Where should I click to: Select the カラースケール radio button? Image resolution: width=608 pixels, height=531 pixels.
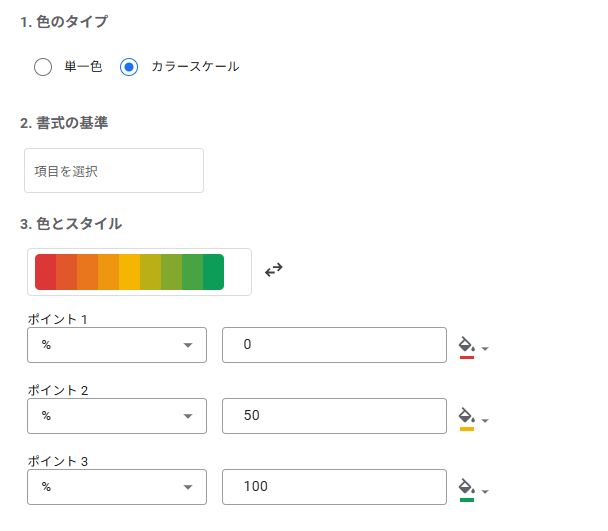click(x=129, y=67)
